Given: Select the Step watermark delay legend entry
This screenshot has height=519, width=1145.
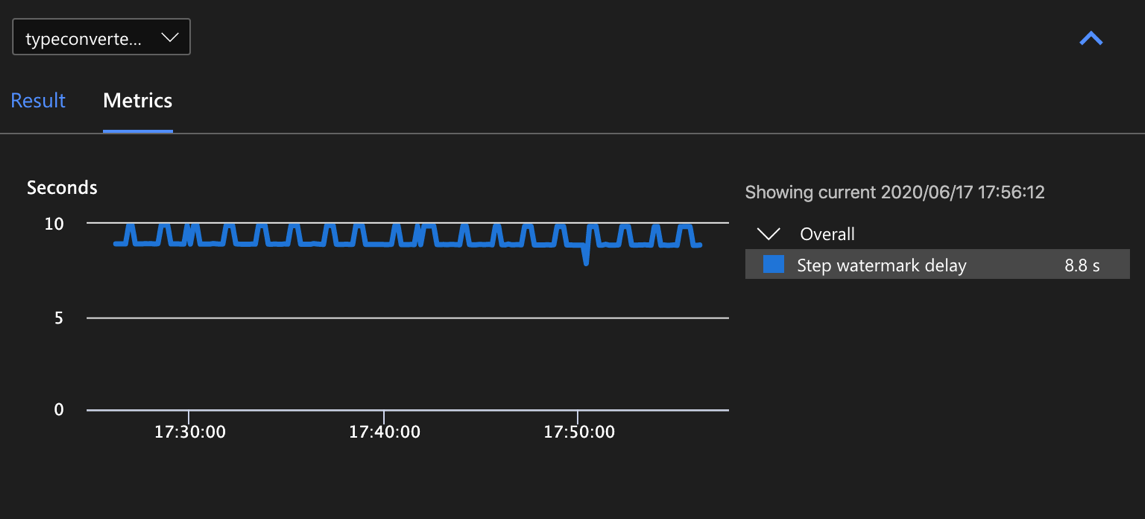Looking at the screenshot, I should [881, 265].
